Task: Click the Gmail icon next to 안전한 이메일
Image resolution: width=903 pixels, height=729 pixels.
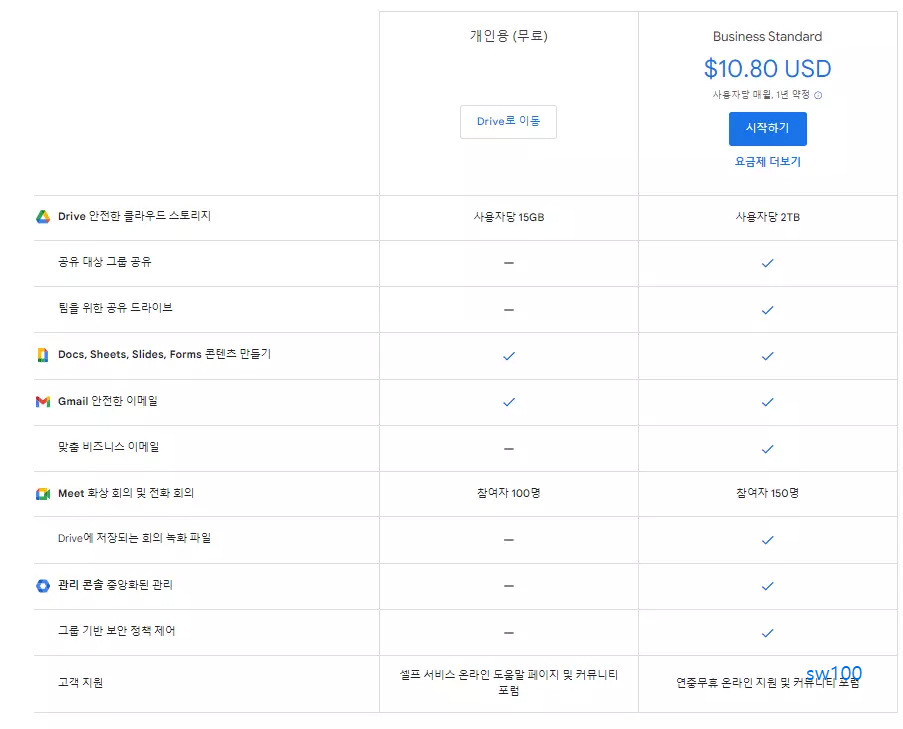Action: [42, 401]
